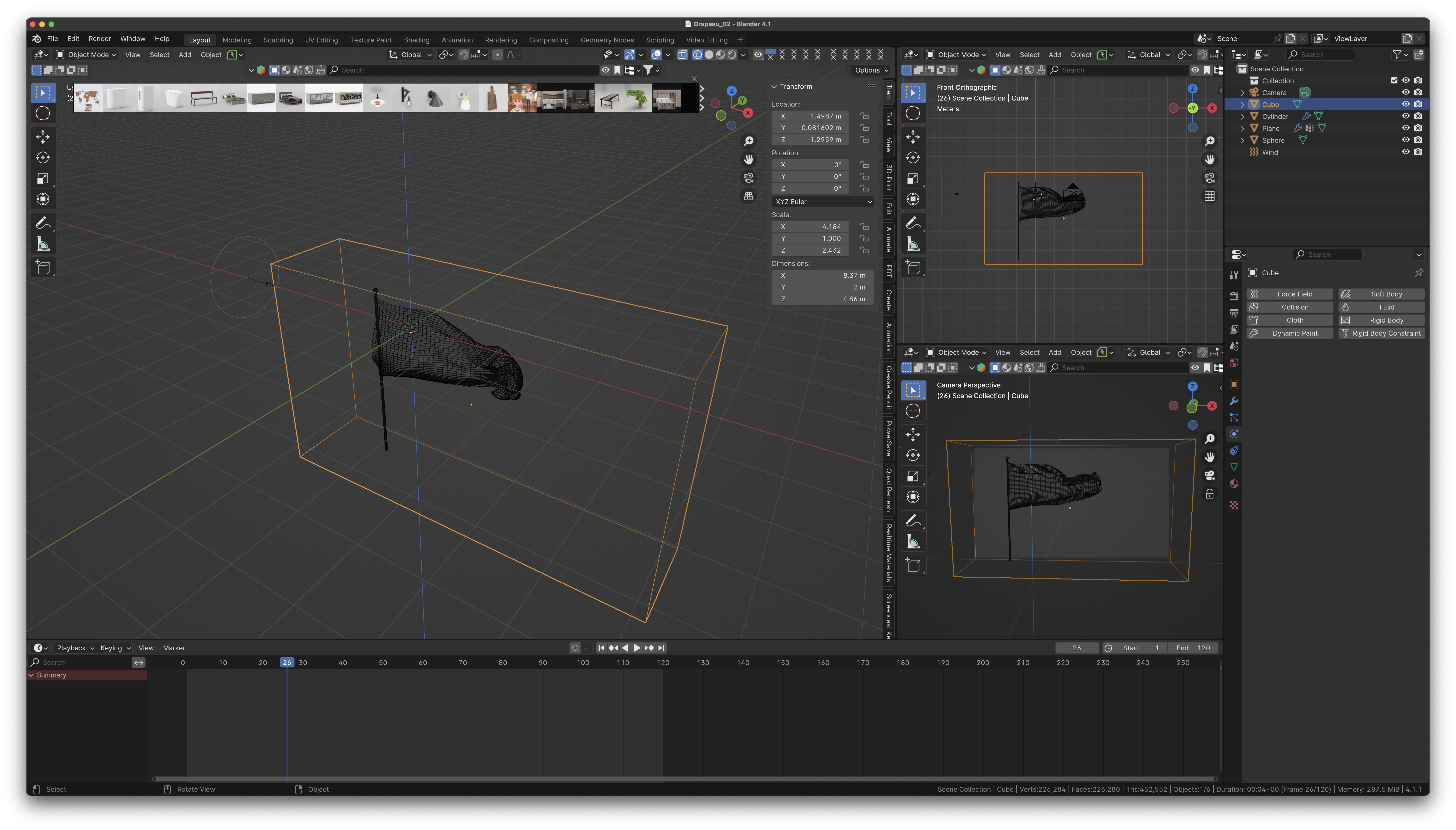The height and width of the screenshot is (830, 1456).
Task: Switch to the Modeling workspace tab
Action: 237,40
